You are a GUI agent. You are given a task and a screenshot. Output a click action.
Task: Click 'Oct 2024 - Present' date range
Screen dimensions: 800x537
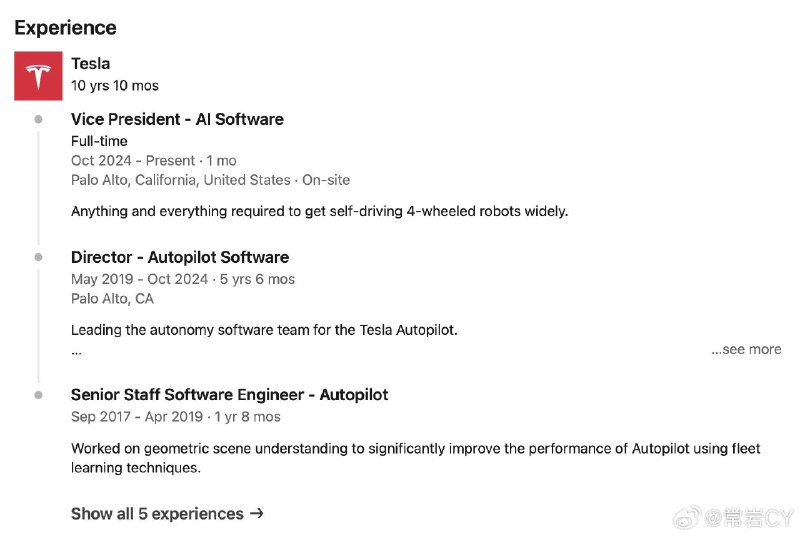[x=133, y=161]
